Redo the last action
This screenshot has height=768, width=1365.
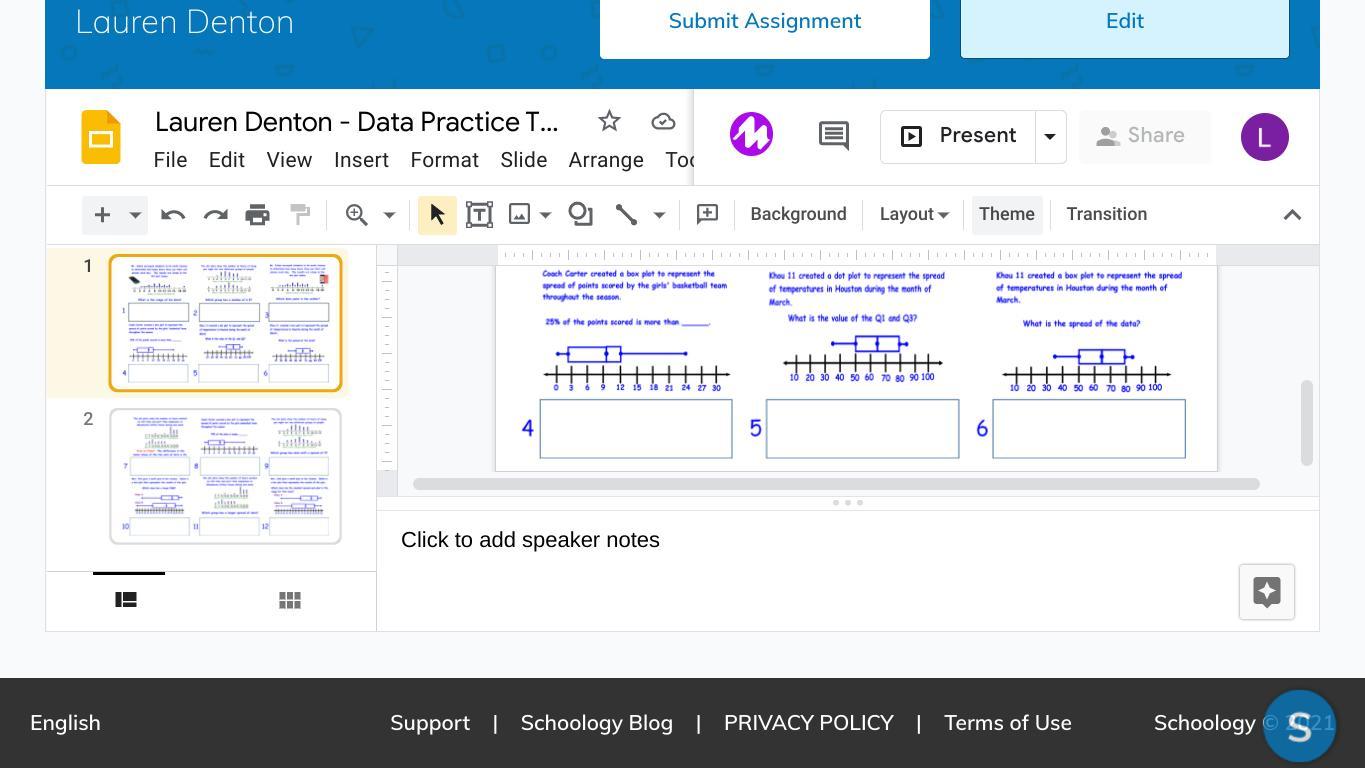pos(216,215)
